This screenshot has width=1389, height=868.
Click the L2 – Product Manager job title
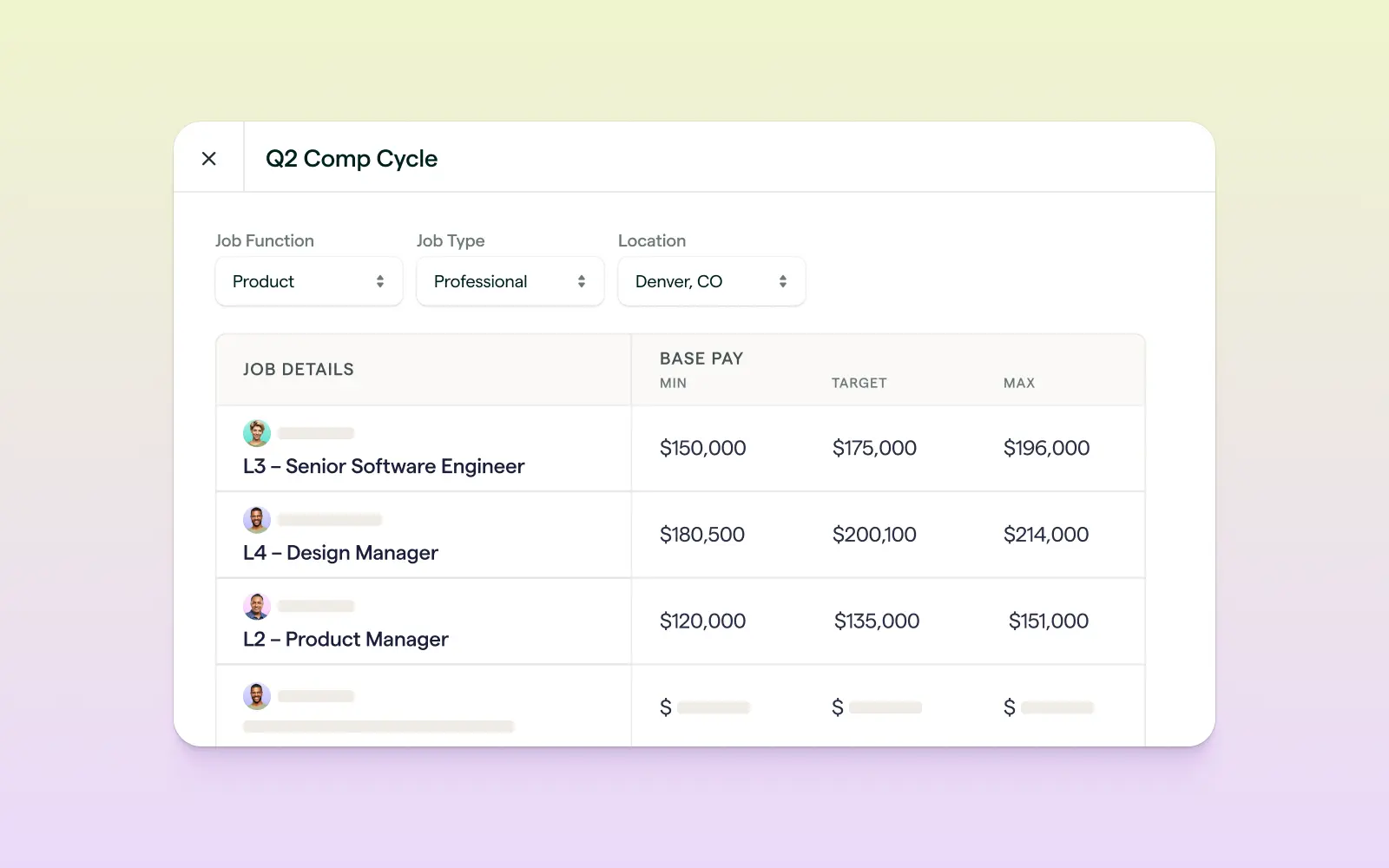click(x=345, y=639)
